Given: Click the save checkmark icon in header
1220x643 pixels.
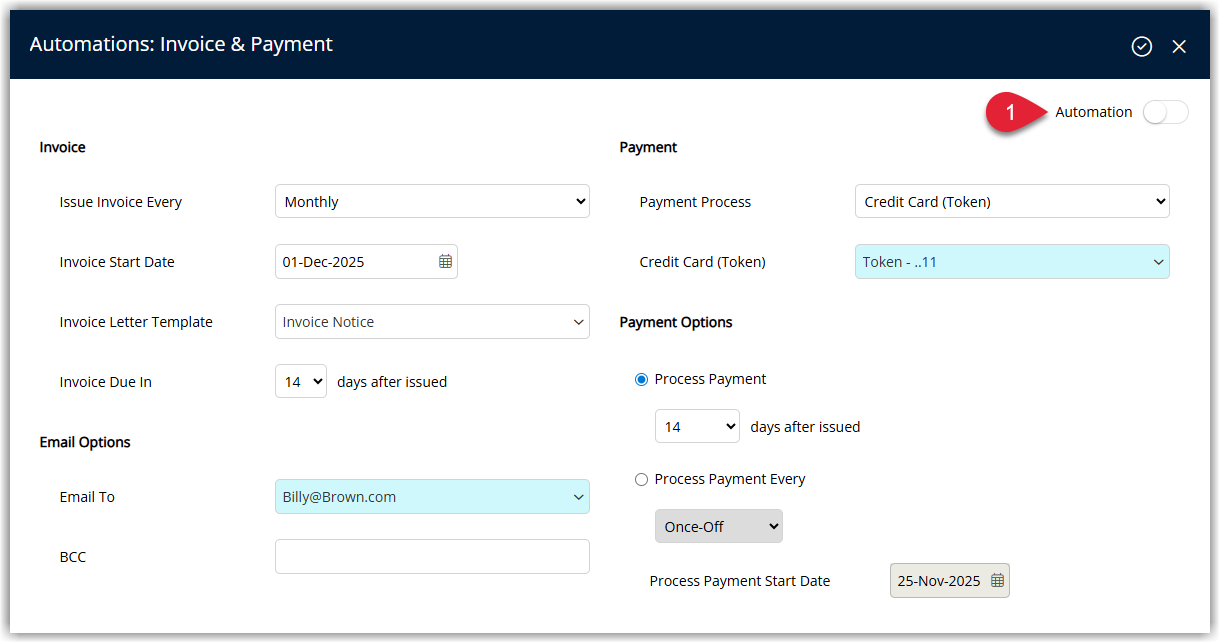Looking at the screenshot, I should coord(1141,46).
